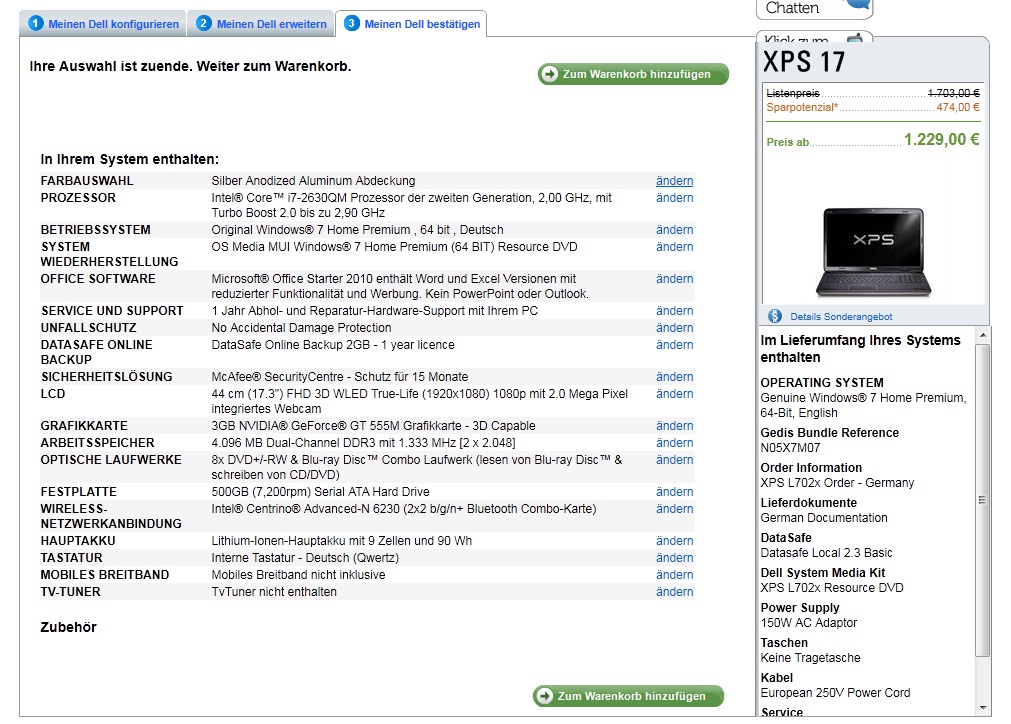This screenshot has height=724, width=1011.
Task: Open the Chatten chat bubble icon
Action: click(858, 5)
